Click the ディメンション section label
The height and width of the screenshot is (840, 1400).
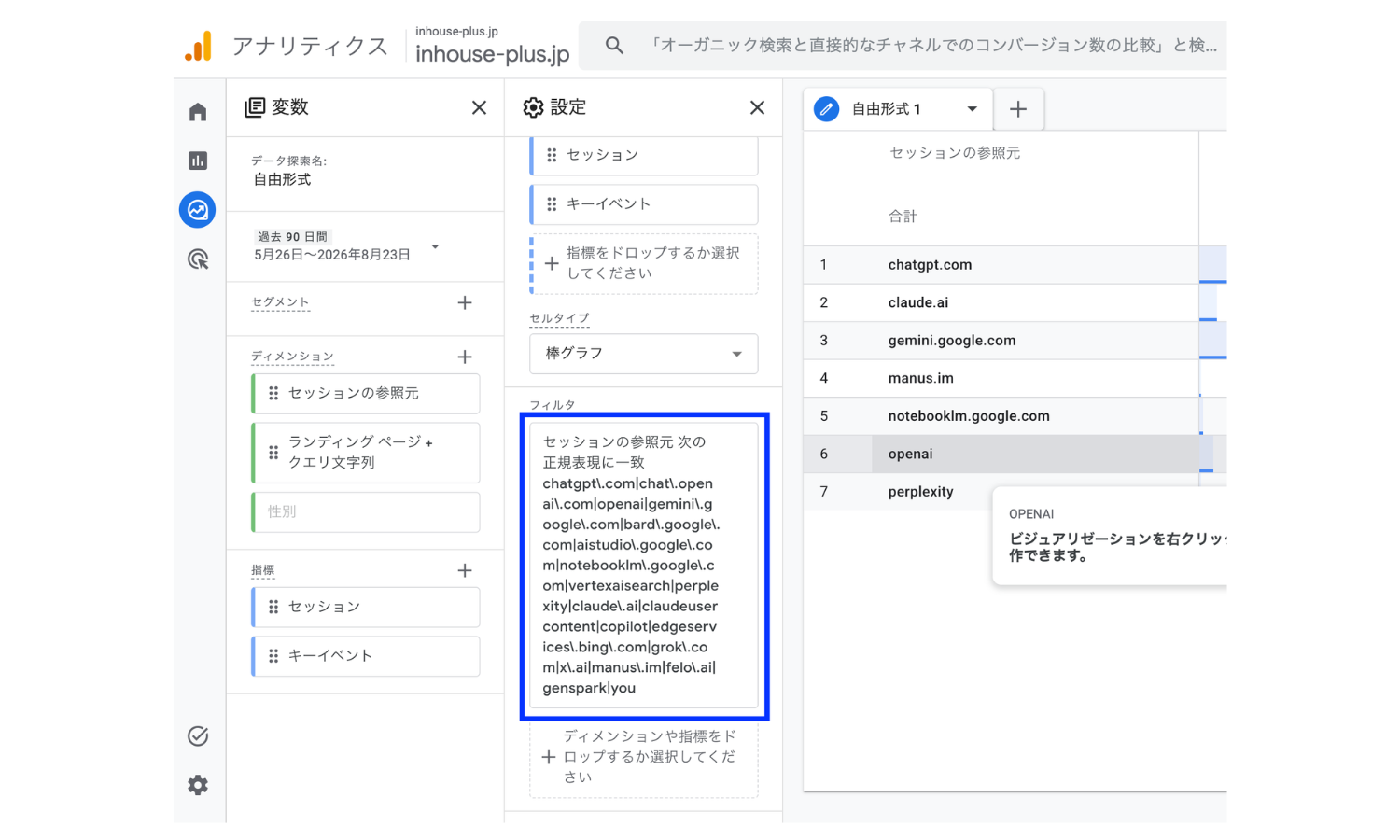point(292,357)
